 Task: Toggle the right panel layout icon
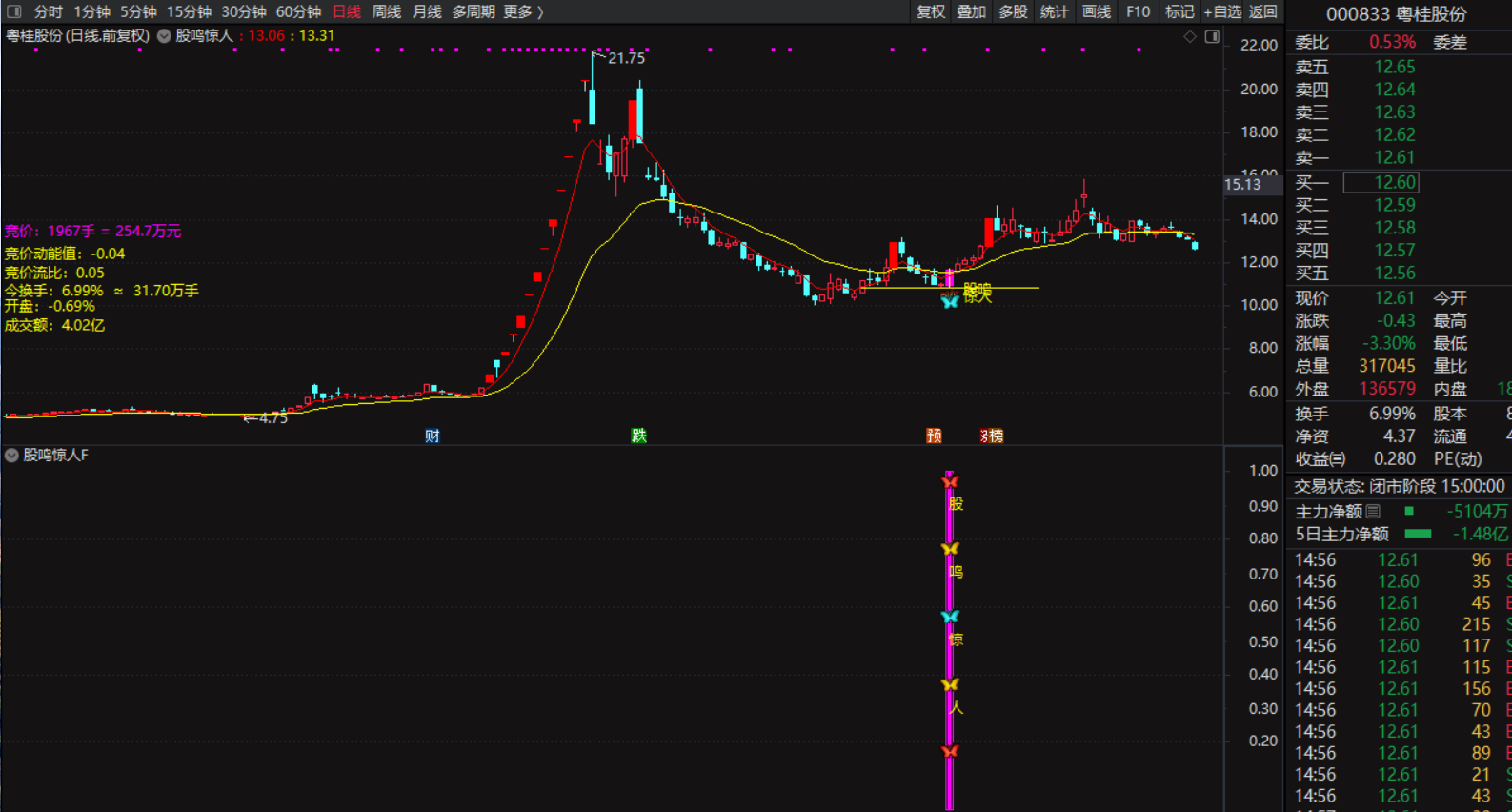(x=1212, y=36)
